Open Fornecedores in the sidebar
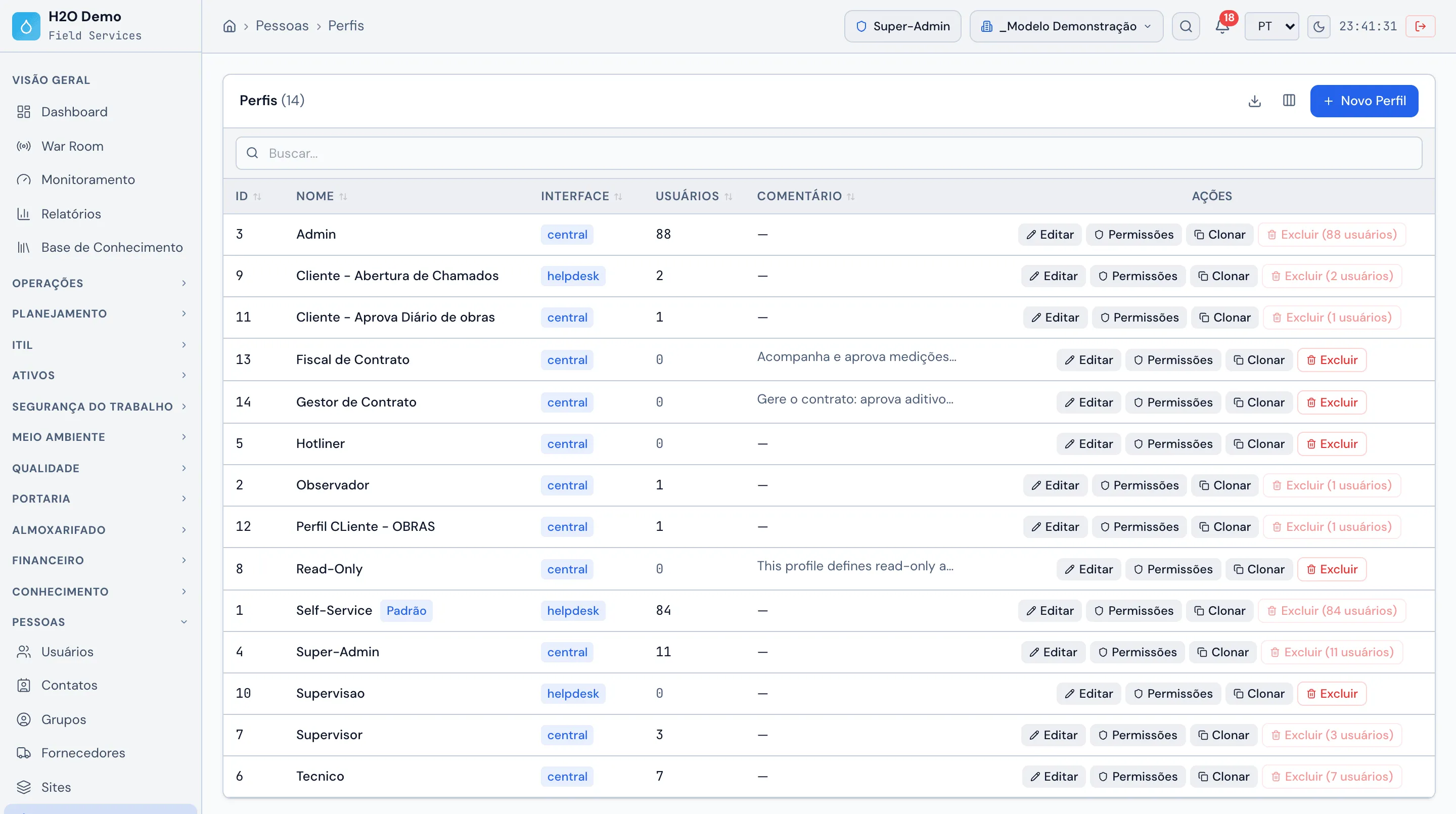 pos(101,753)
